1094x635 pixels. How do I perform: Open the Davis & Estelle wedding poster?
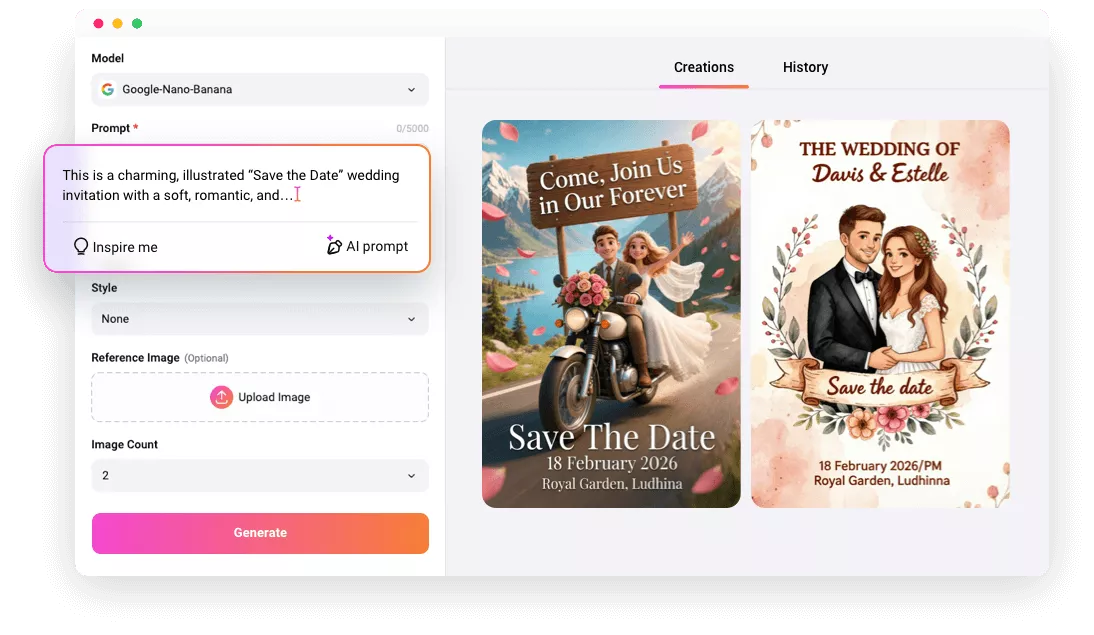coord(880,313)
